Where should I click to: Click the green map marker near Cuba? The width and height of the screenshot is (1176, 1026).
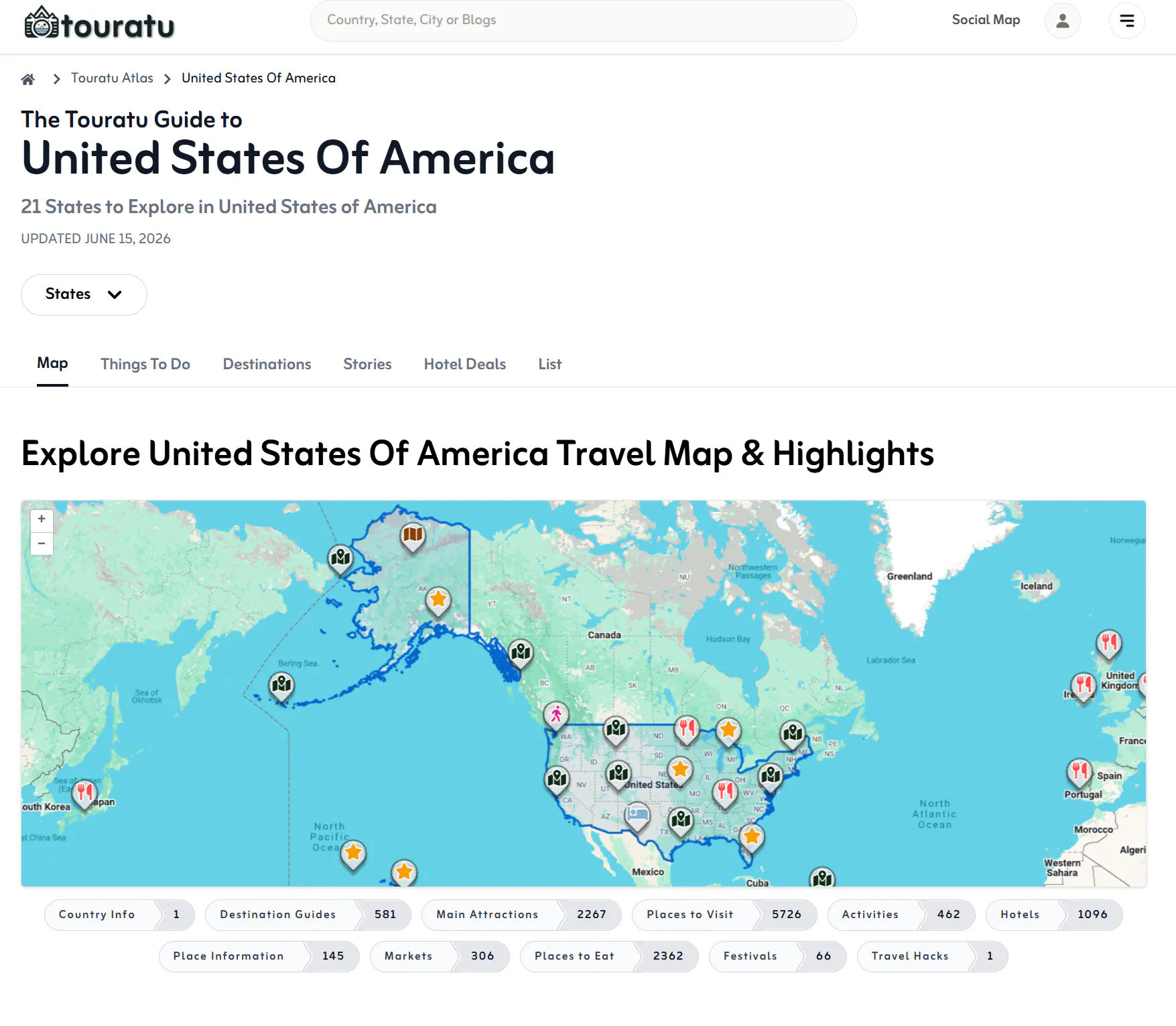822,878
